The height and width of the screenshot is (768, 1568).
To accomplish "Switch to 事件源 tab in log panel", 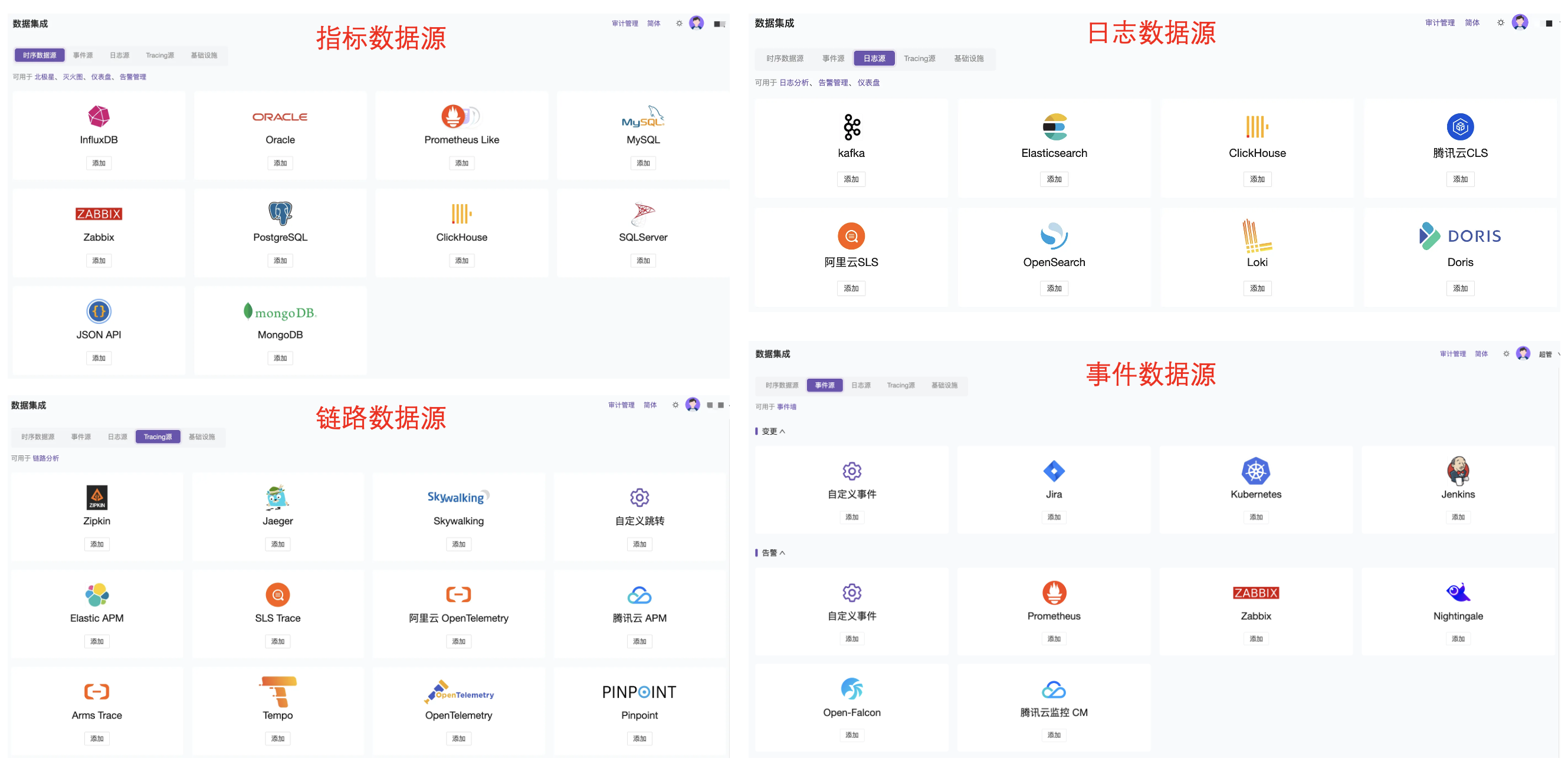I will (x=834, y=58).
